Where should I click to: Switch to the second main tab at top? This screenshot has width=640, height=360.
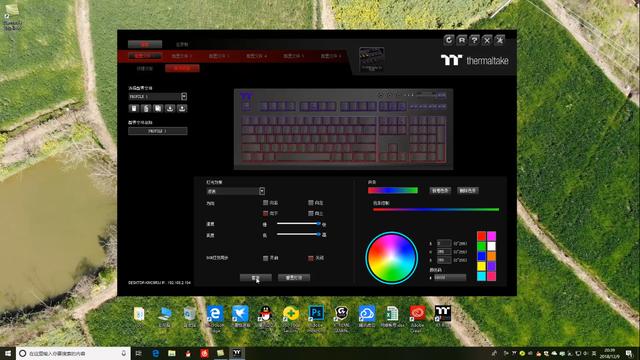(x=182, y=44)
